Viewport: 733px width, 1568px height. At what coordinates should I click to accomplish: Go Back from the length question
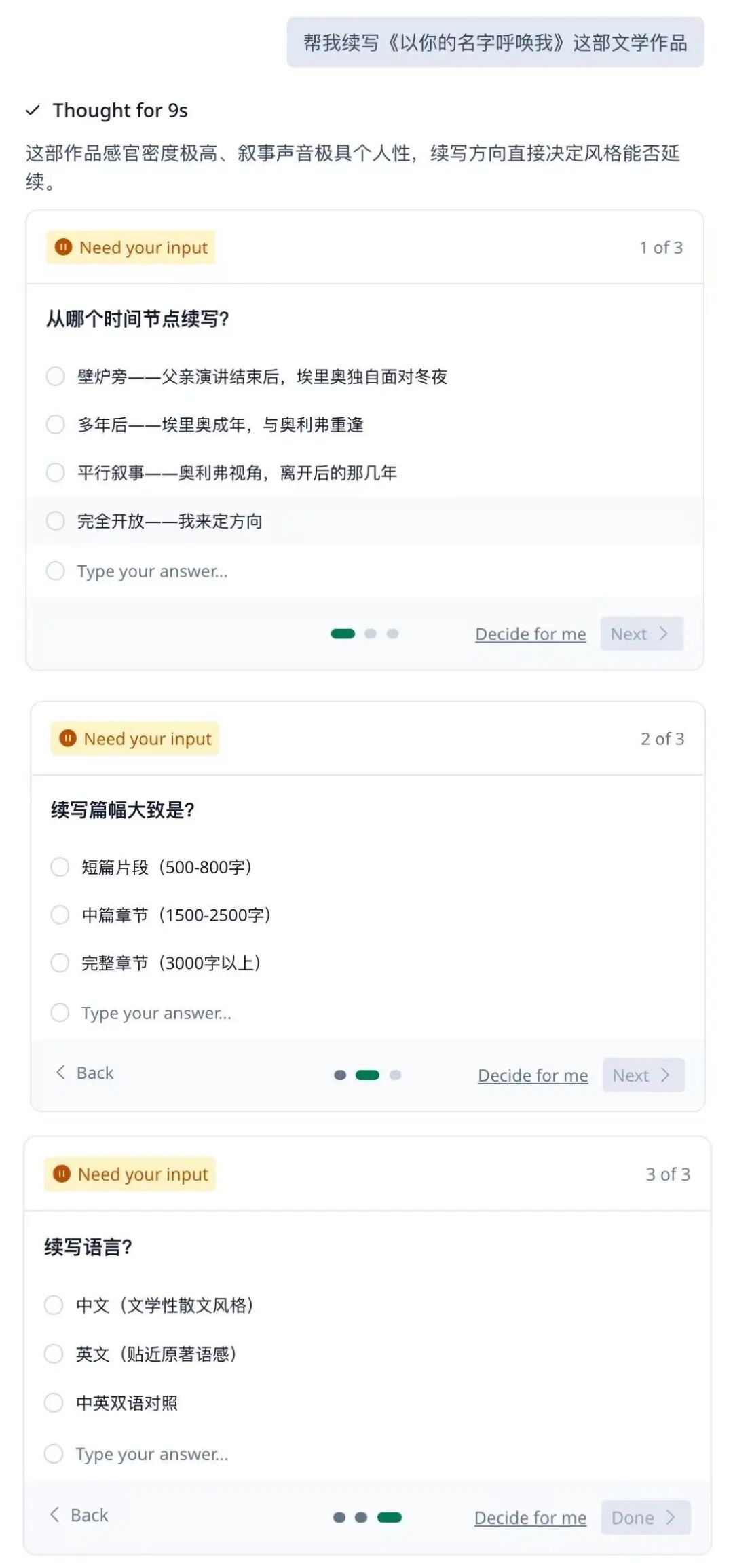[85, 1073]
